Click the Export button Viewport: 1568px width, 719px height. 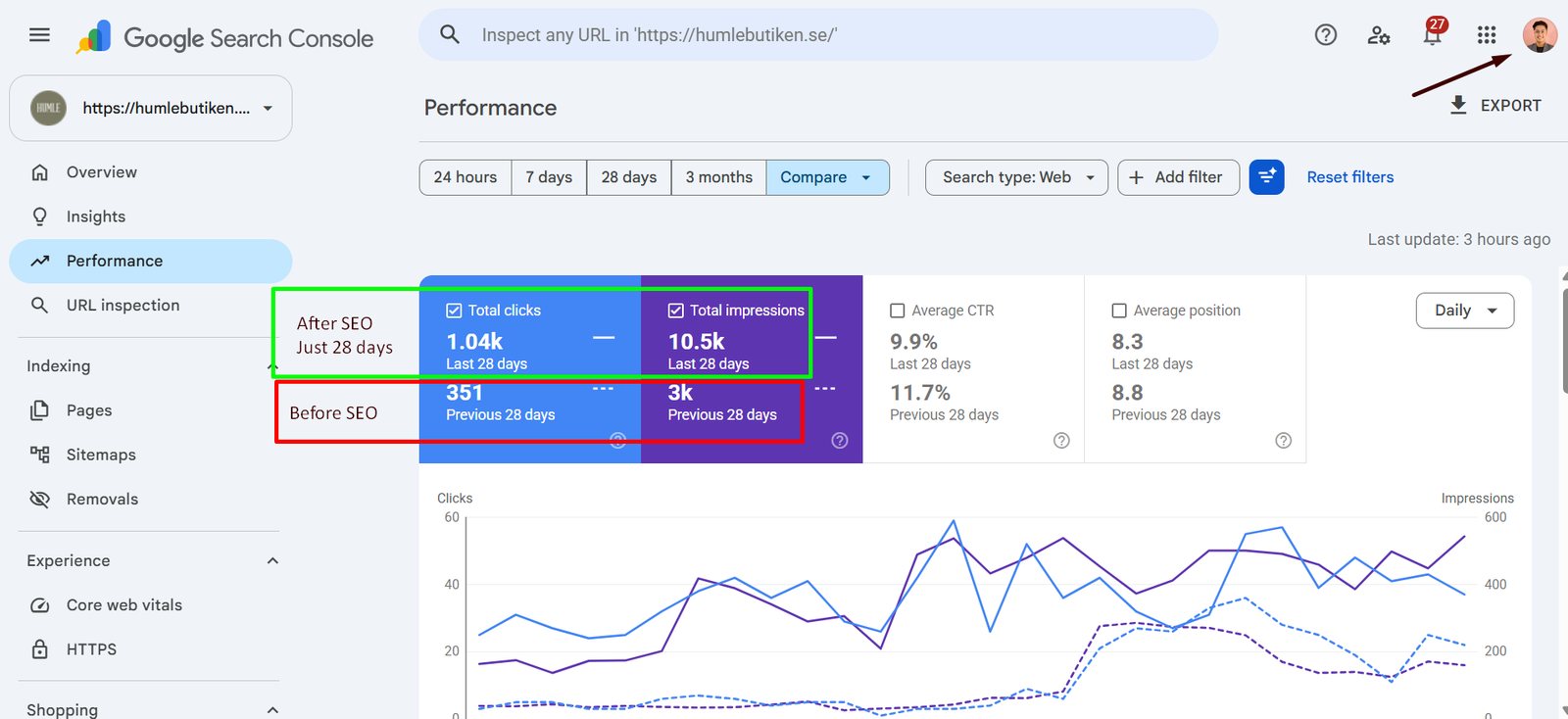pos(1495,106)
